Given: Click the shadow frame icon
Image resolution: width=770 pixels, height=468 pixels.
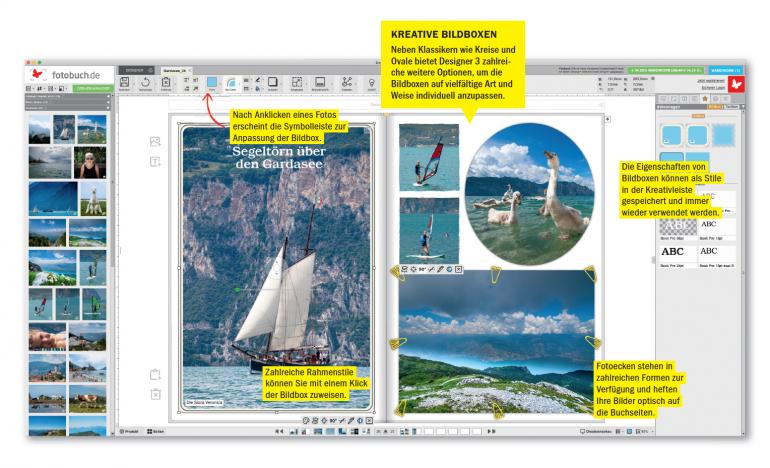Looking at the screenshot, I should [x=273, y=82].
